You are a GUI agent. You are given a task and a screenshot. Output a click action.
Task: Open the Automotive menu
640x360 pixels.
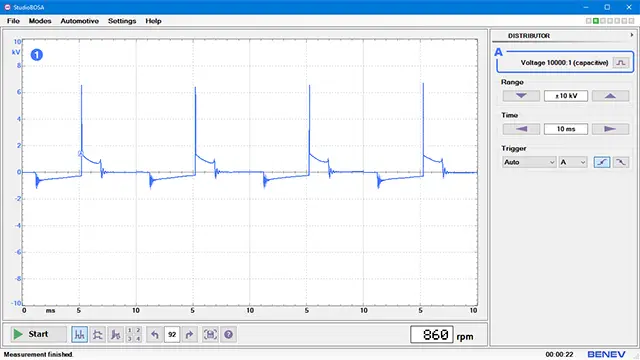tap(80, 21)
